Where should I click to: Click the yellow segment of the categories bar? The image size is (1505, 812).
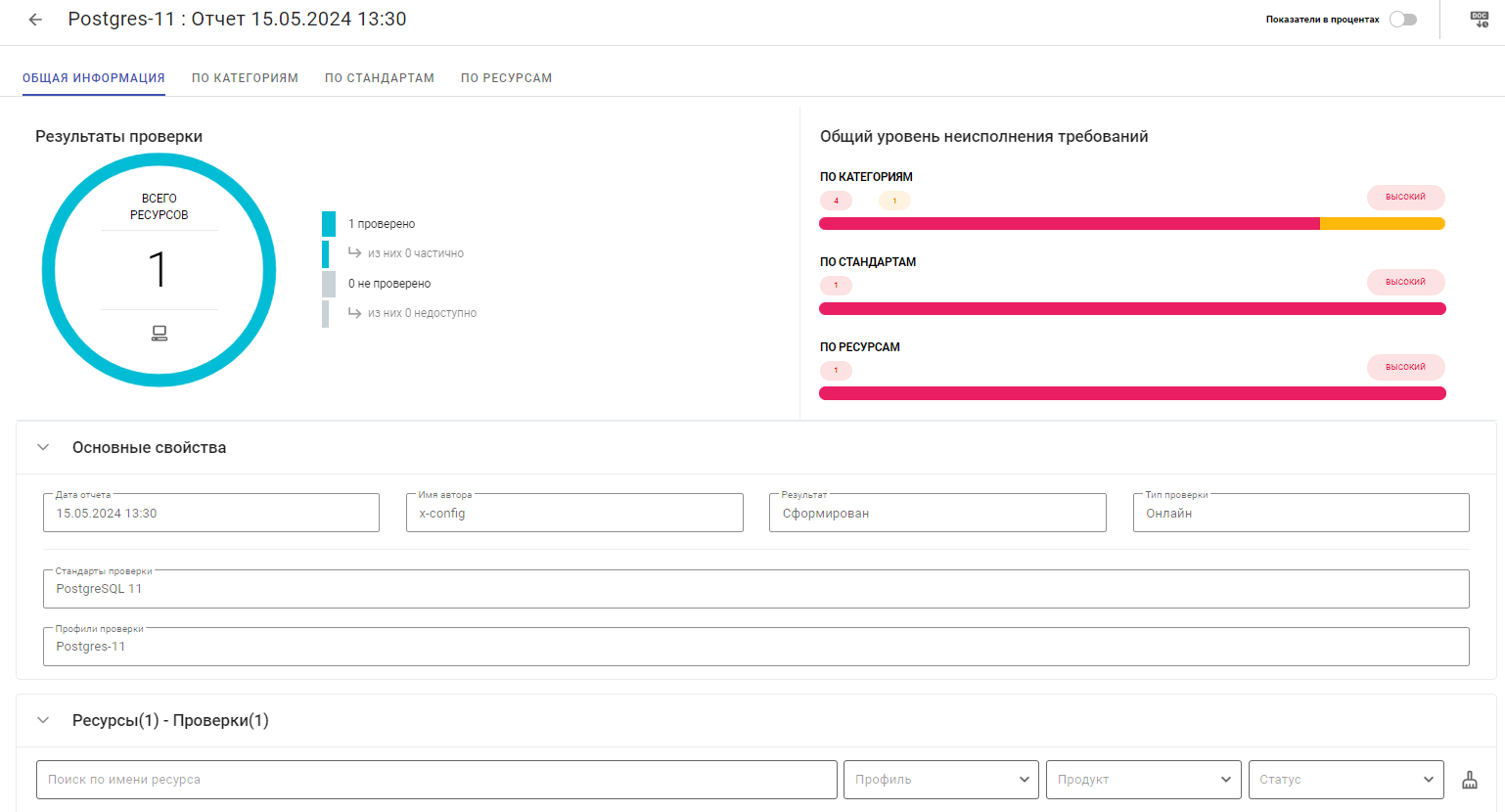pos(1382,224)
